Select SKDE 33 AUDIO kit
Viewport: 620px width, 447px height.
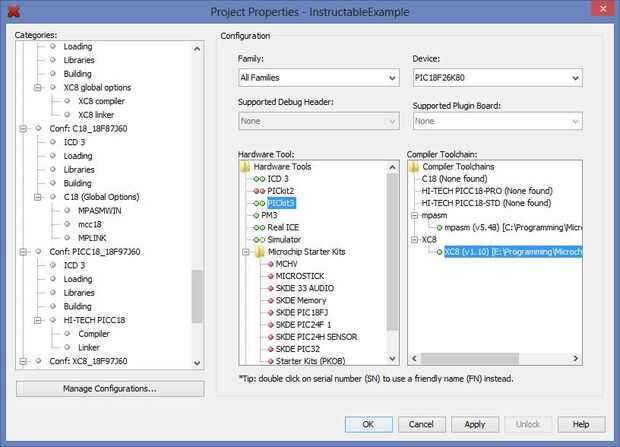click(x=304, y=288)
